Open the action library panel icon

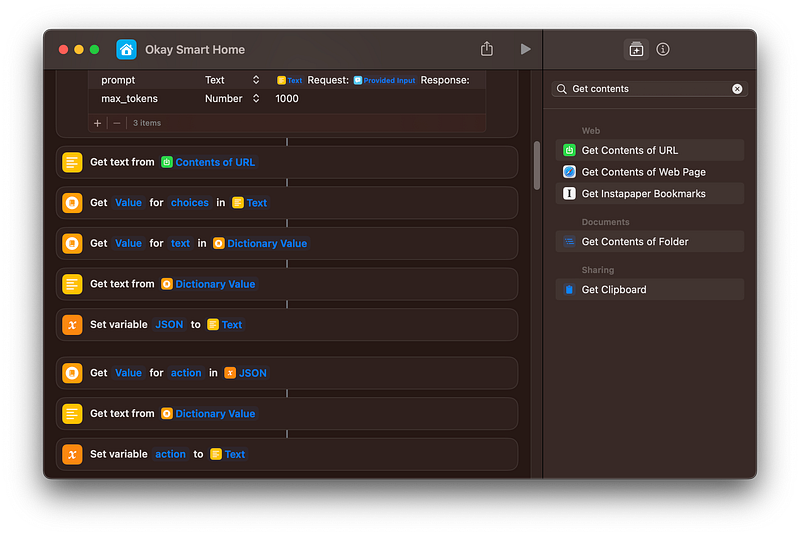click(636, 49)
